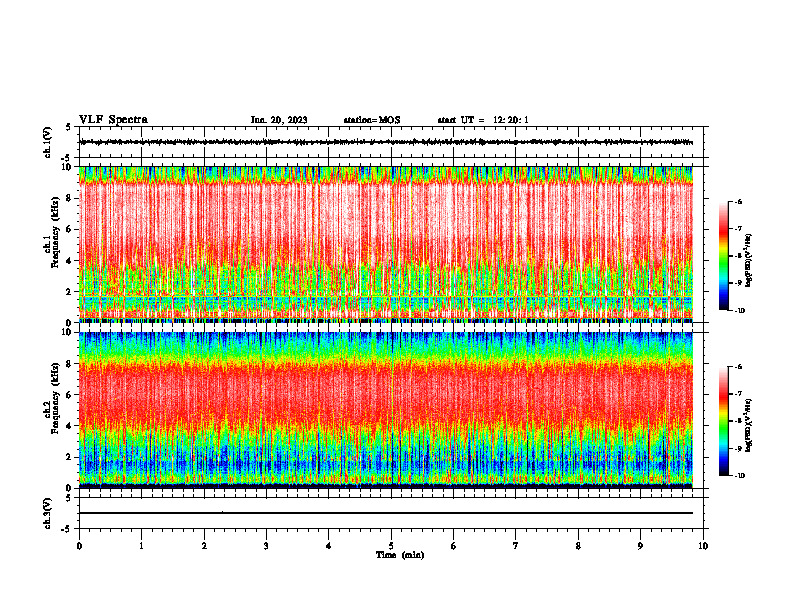Click the 6 kHz tick on ch.2 frequency axis
The image size is (792, 612).
[71, 395]
